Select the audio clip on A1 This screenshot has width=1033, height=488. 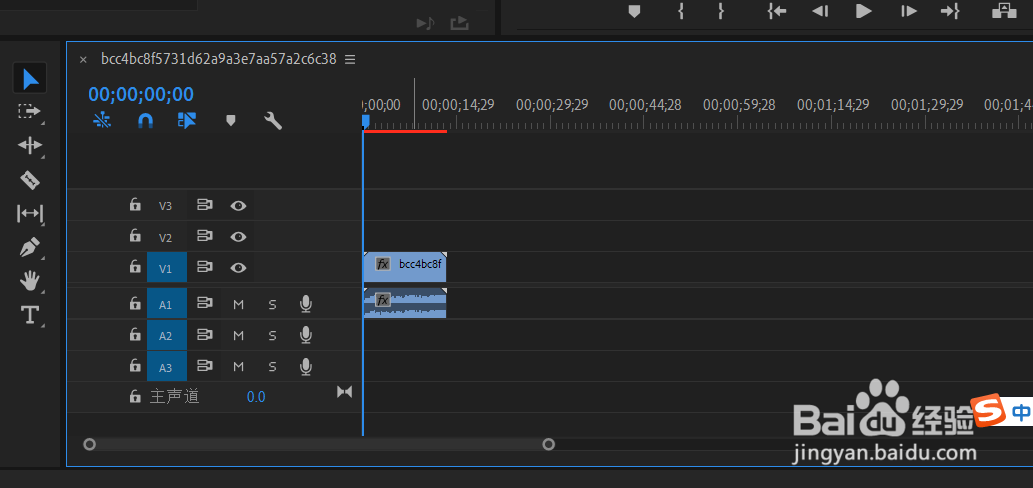tap(405, 303)
